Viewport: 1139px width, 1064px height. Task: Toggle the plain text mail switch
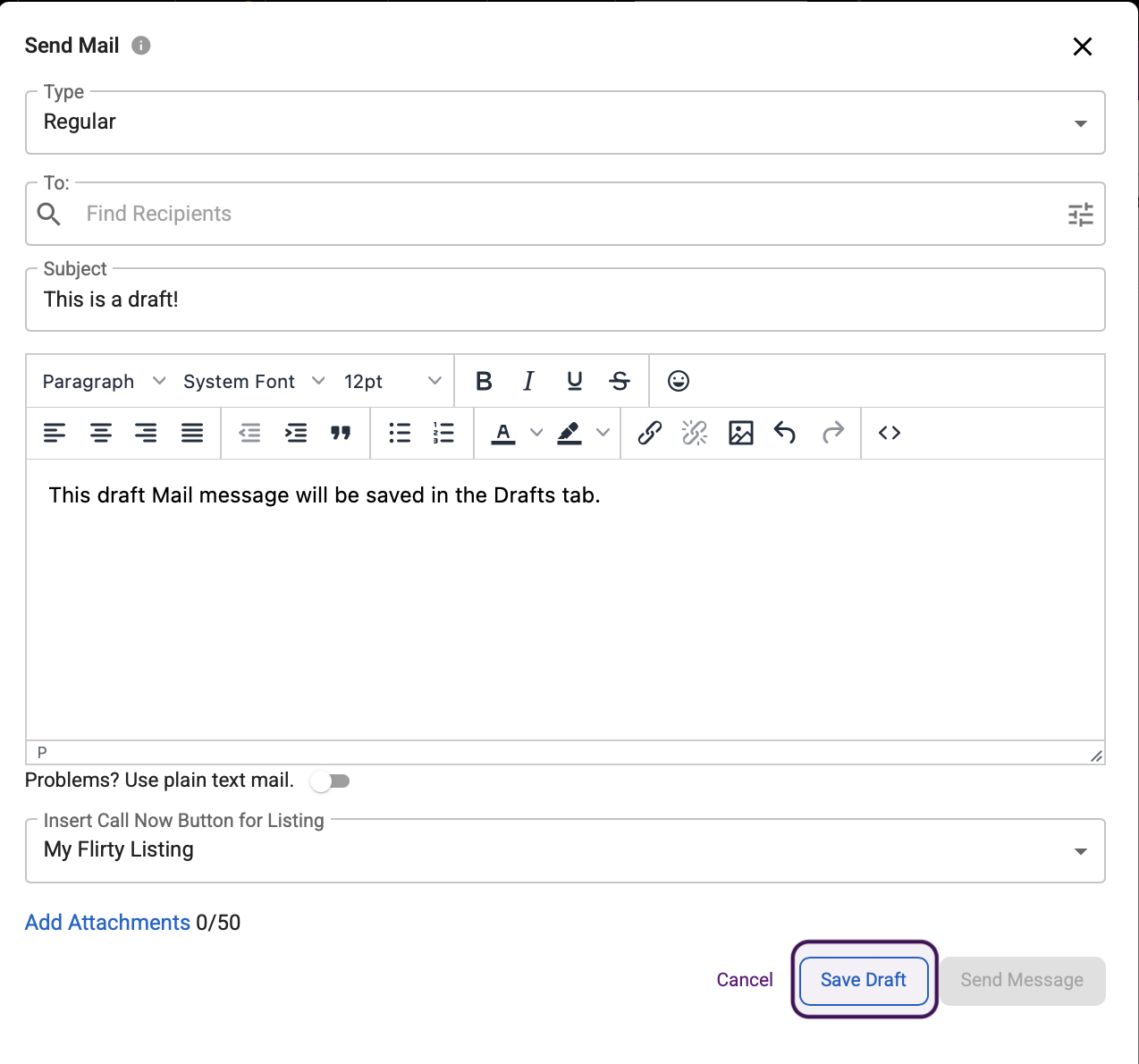[330, 781]
